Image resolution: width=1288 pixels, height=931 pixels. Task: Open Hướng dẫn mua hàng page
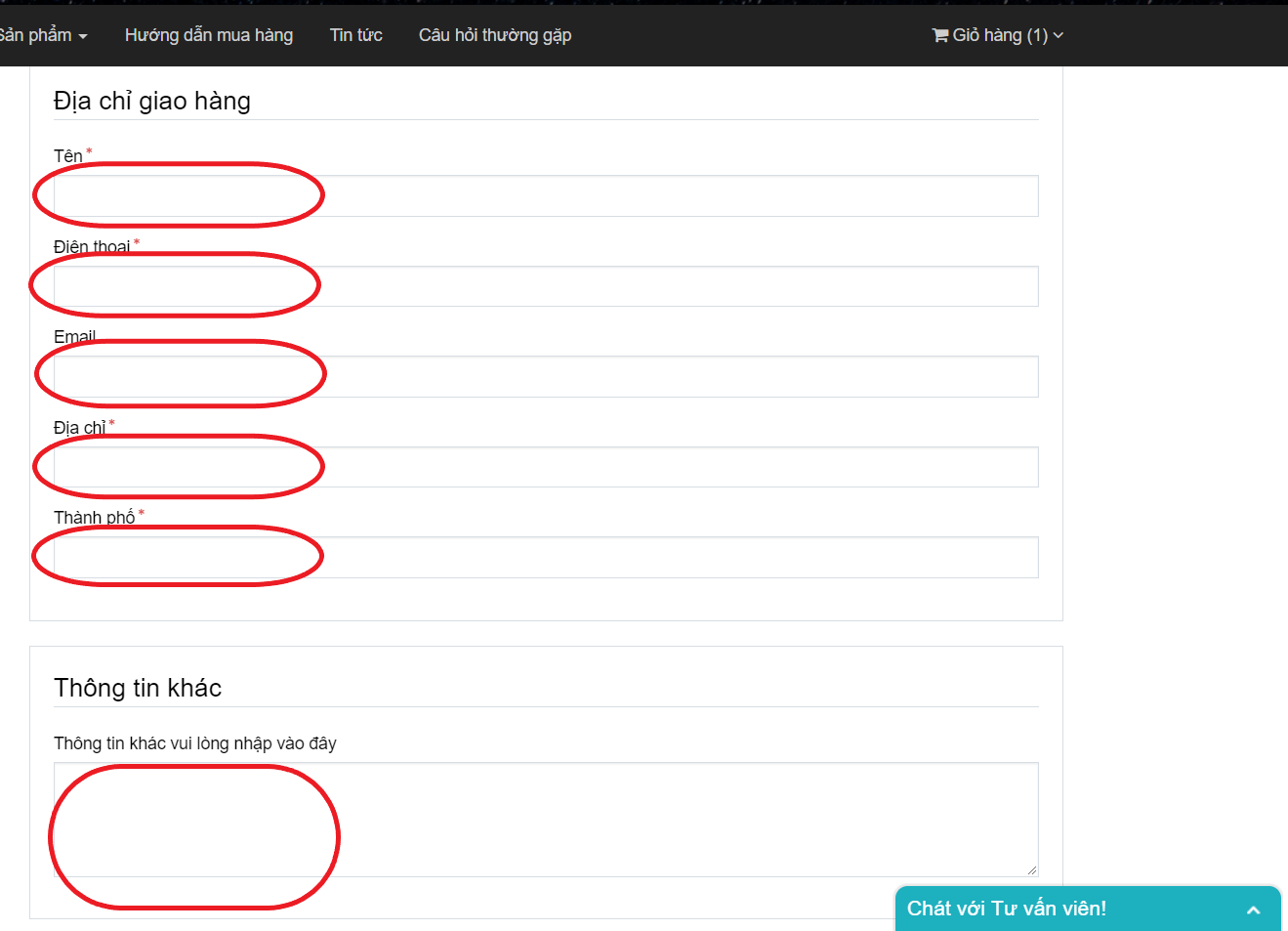[209, 35]
